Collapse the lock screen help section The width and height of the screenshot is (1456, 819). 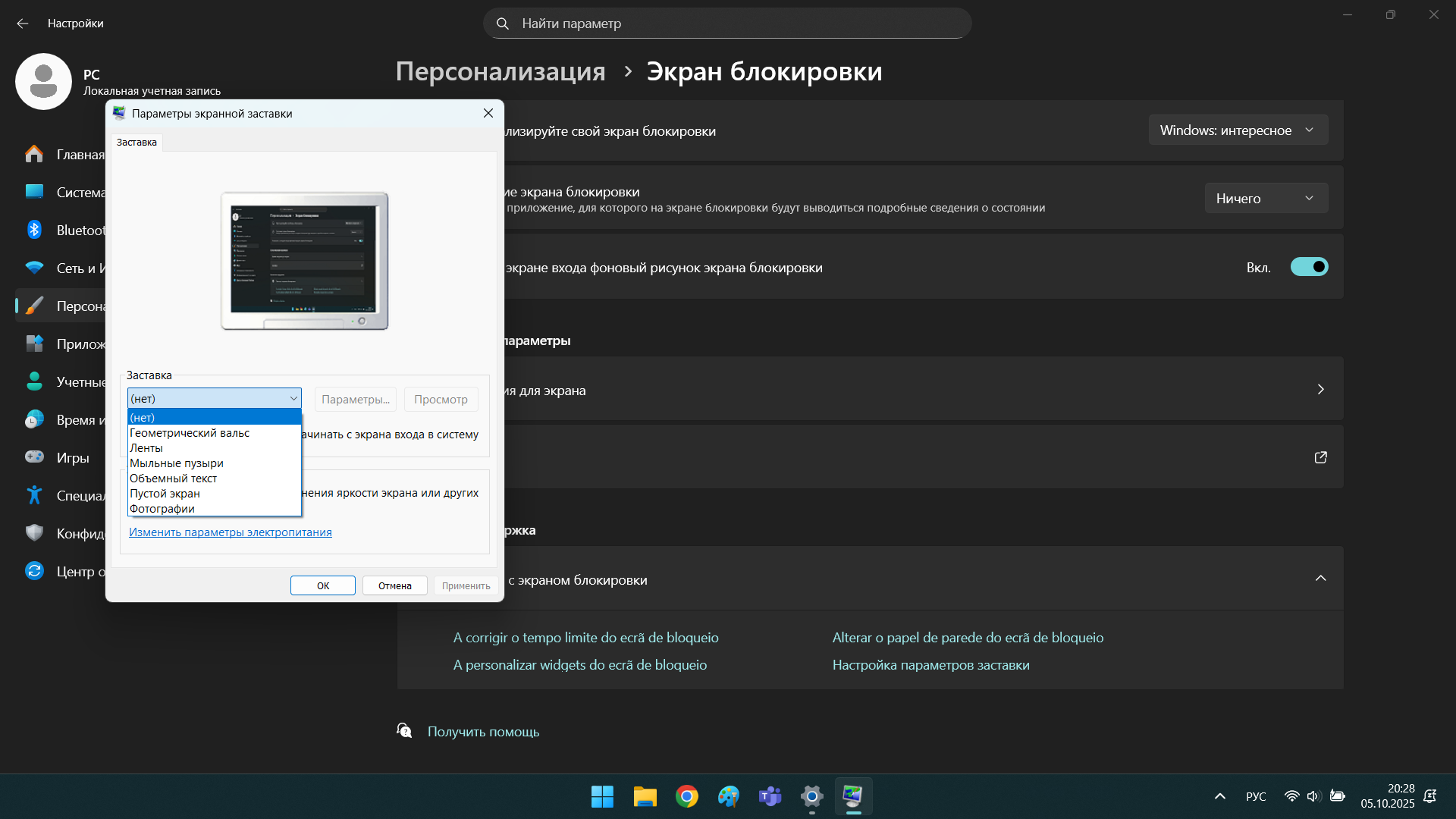tap(1320, 579)
